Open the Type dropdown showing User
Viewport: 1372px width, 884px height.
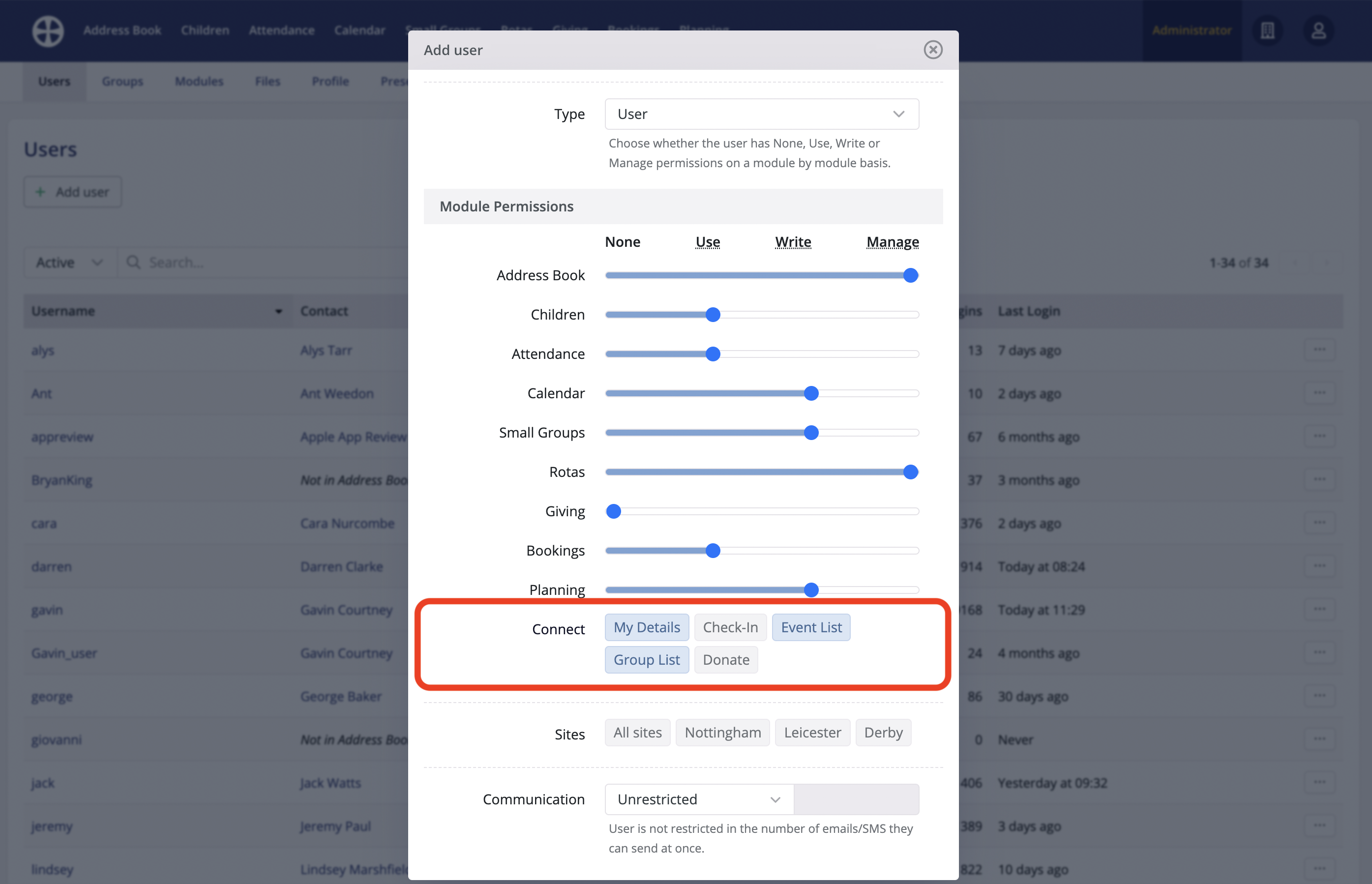(761, 114)
